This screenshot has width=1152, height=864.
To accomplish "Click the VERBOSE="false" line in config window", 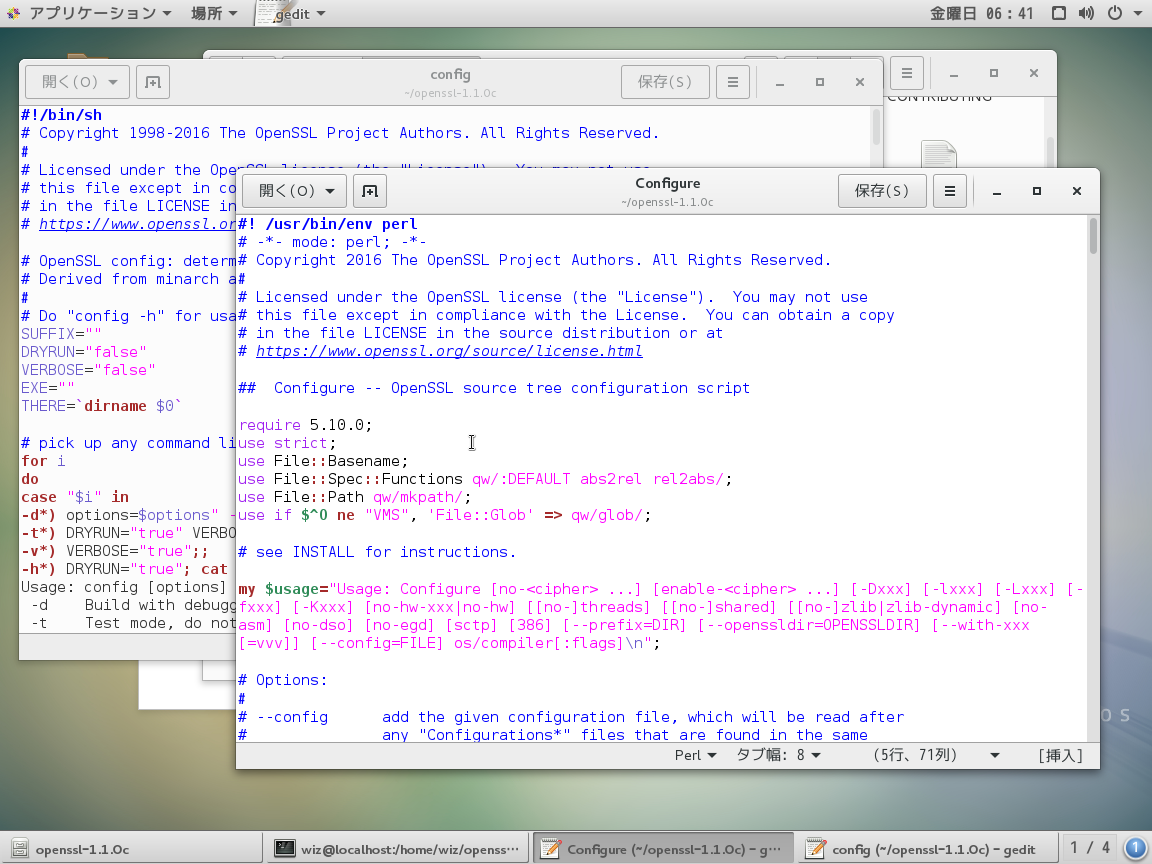I will (x=88, y=370).
